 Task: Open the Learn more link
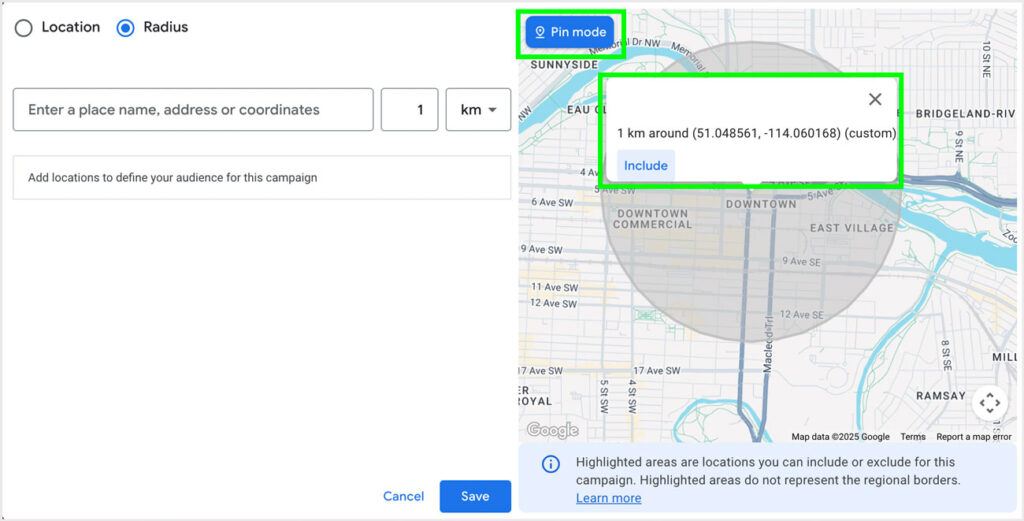pos(608,498)
